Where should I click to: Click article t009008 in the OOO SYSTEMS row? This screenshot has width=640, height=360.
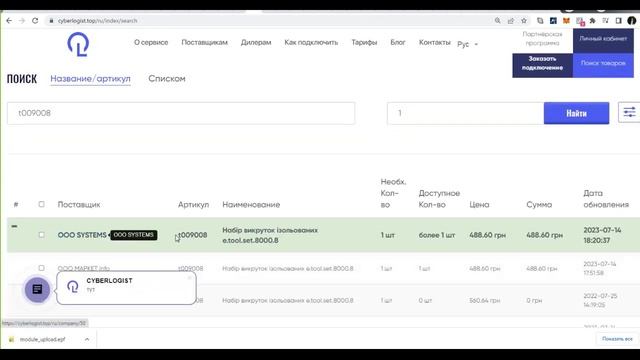coord(193,235)
